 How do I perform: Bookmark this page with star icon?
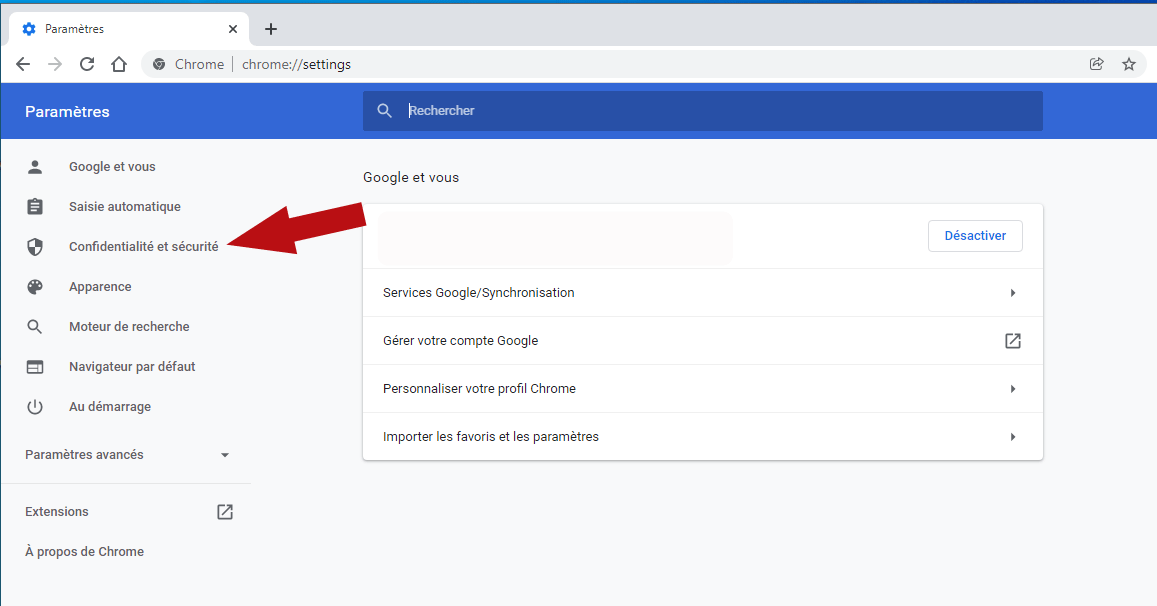pos(1129,64)
